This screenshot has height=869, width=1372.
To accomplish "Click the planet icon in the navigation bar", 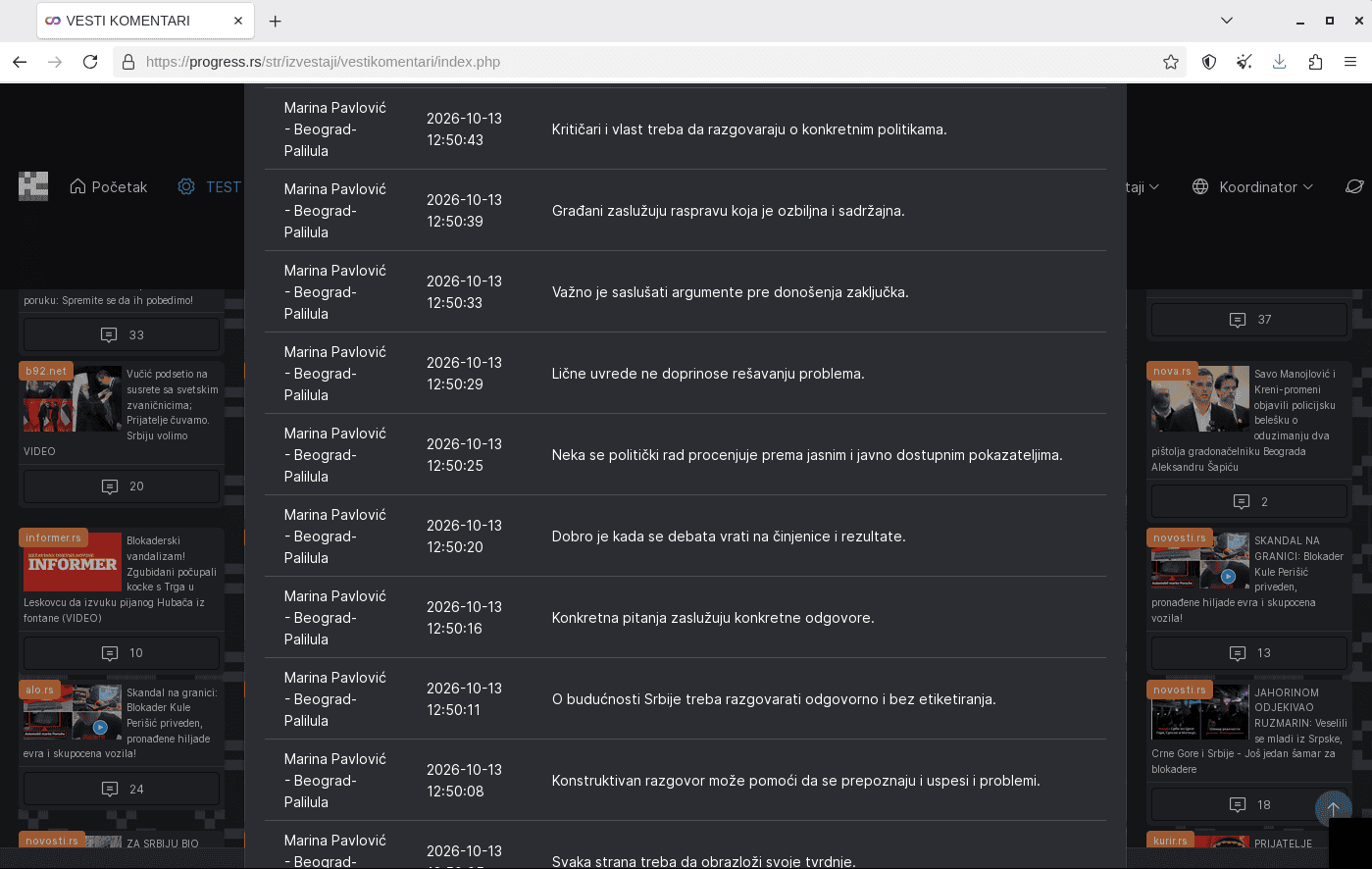I will (x=1354, y=186).
